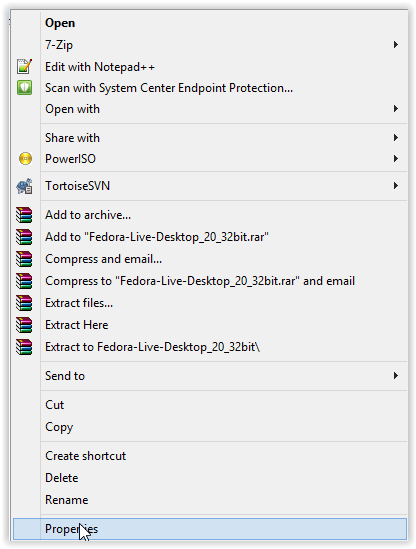Viewport: 416px width, 549px height.
Task: Choose Copy from the menu
Action: point(210,427)
